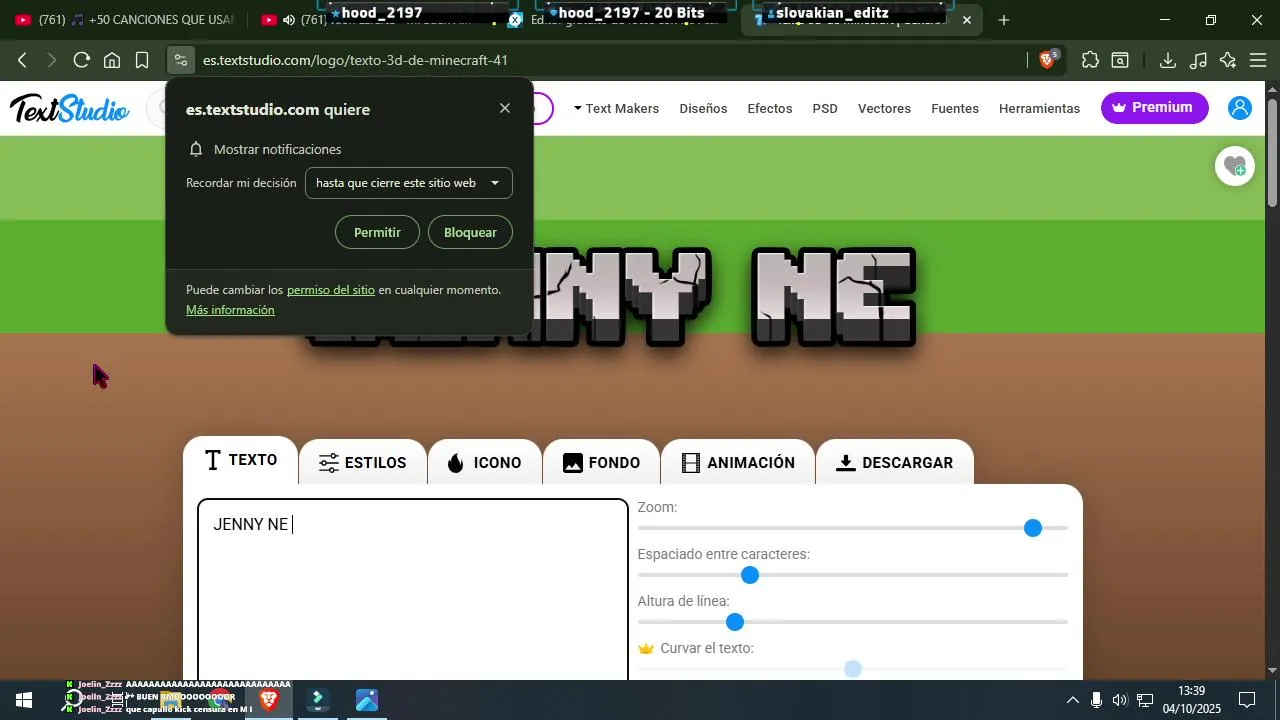
Task: Navigate back with the back arrow
Action: [22, 60]
